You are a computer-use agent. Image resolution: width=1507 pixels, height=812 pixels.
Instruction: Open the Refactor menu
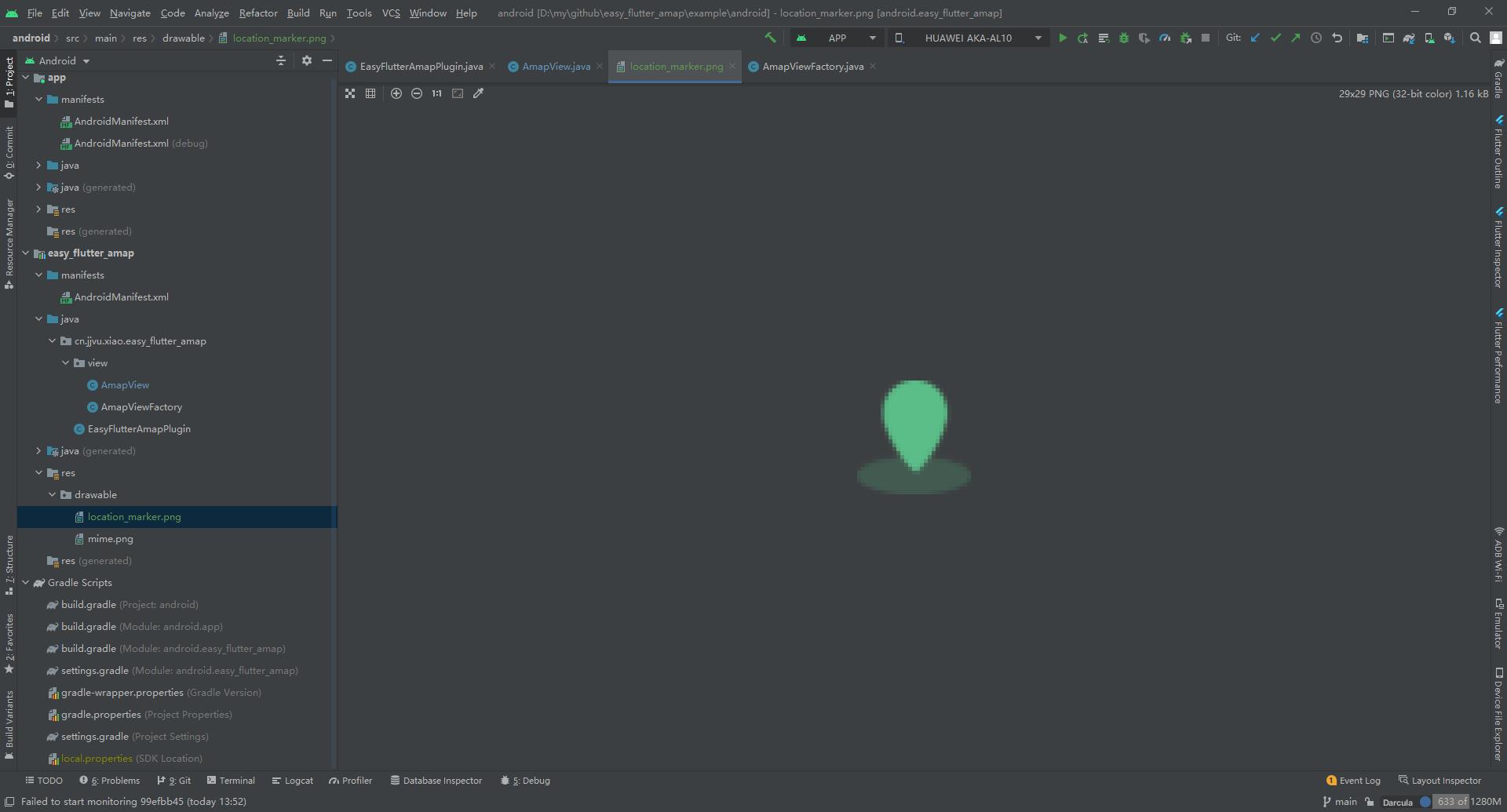point(258,13)
